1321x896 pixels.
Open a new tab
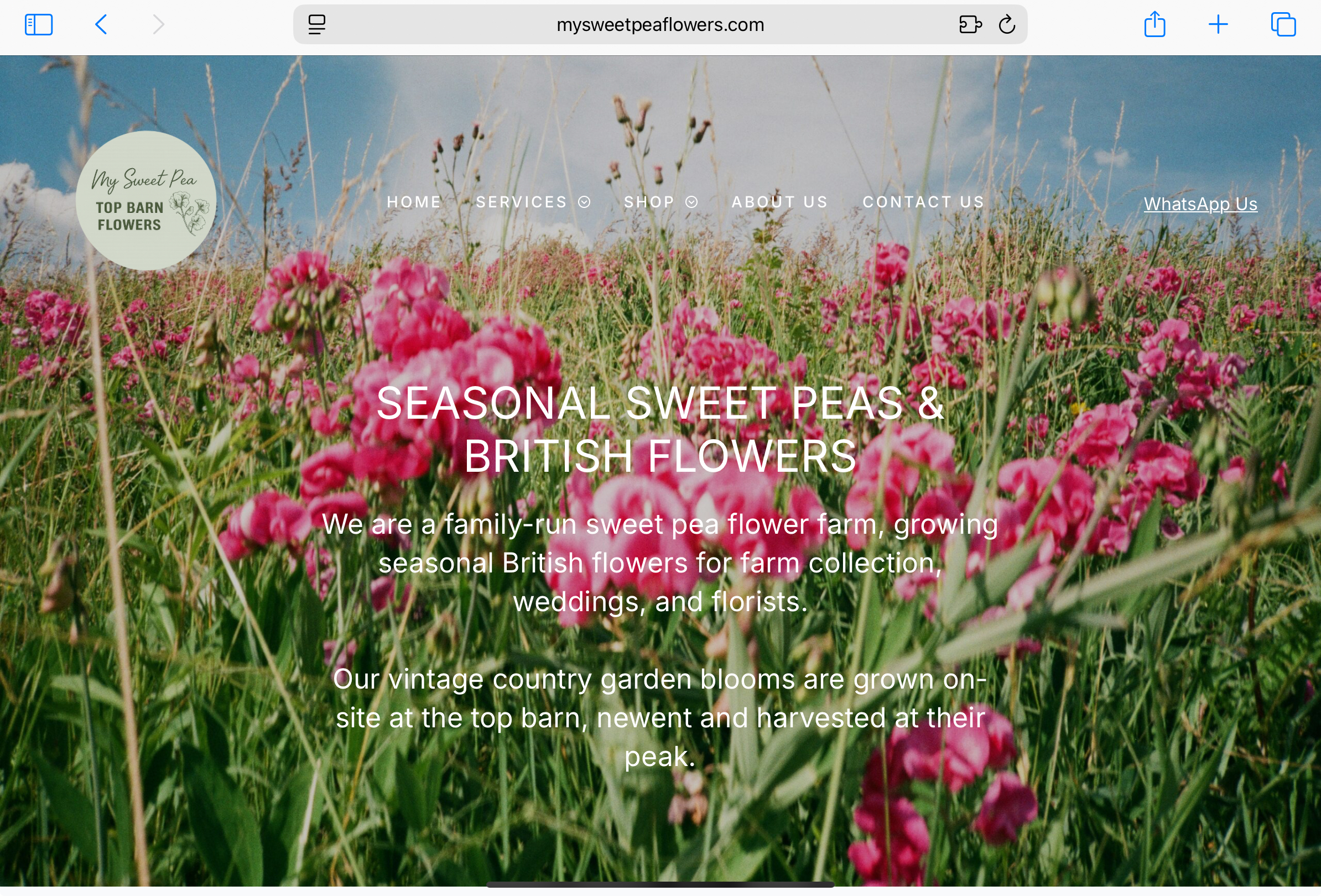tap(1218, 24)
